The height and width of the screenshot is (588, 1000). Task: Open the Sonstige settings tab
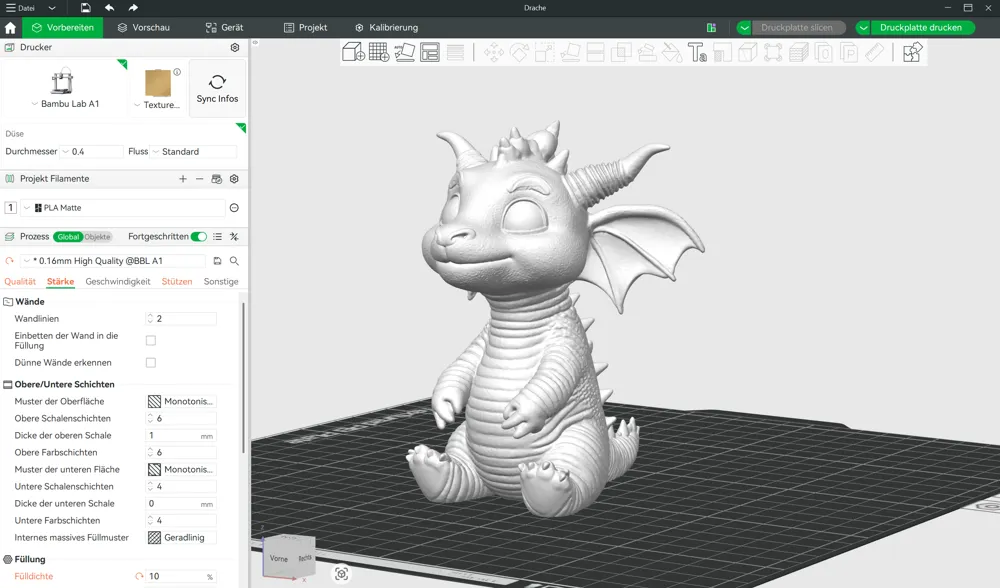tap(221, 281)
